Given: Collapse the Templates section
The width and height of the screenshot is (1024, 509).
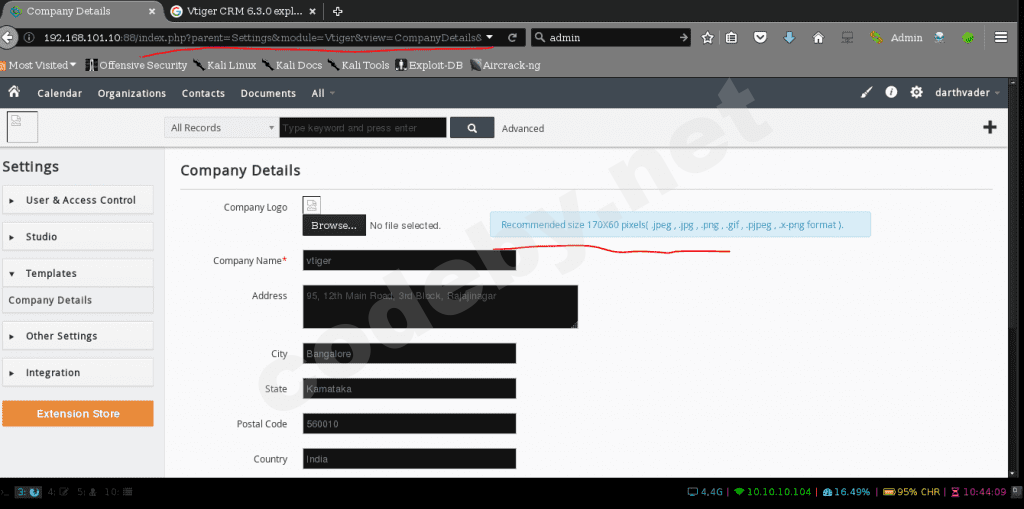Looking at the screenshot, I should coord(78,273).
